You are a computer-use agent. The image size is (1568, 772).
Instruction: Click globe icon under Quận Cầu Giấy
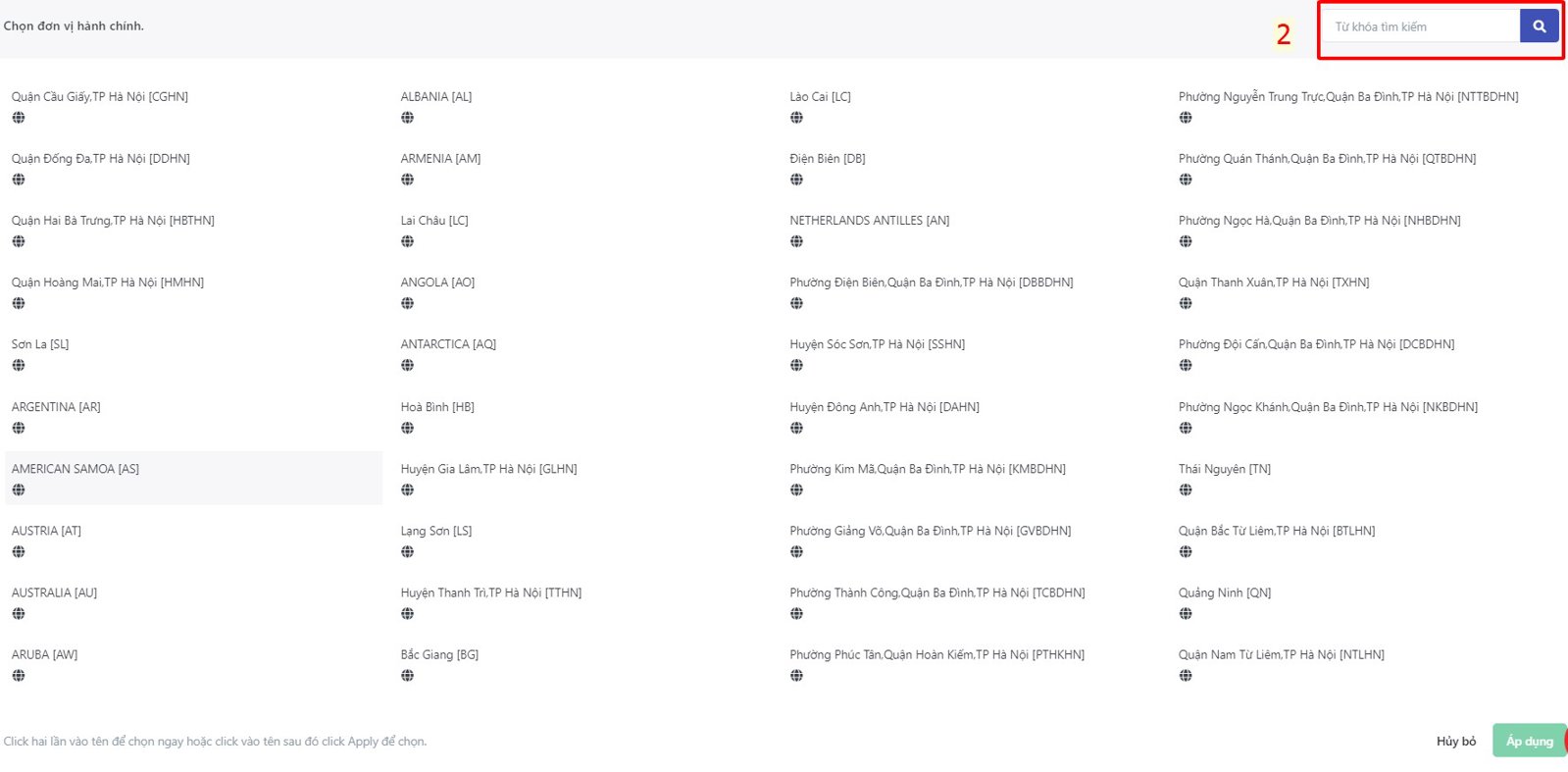point(19,118)
